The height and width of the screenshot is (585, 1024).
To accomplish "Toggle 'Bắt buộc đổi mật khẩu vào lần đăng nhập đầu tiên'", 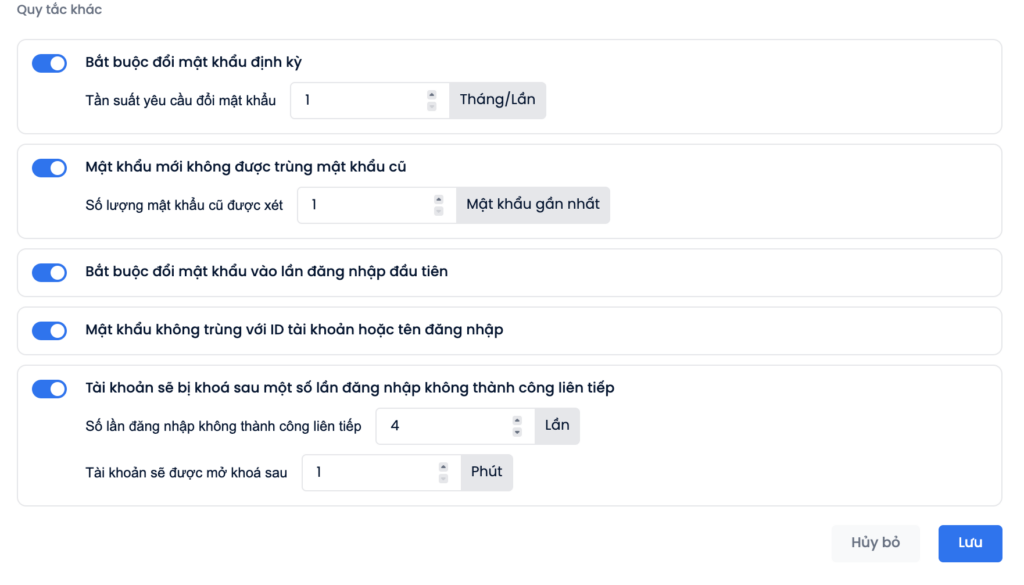I will point(50,272).
